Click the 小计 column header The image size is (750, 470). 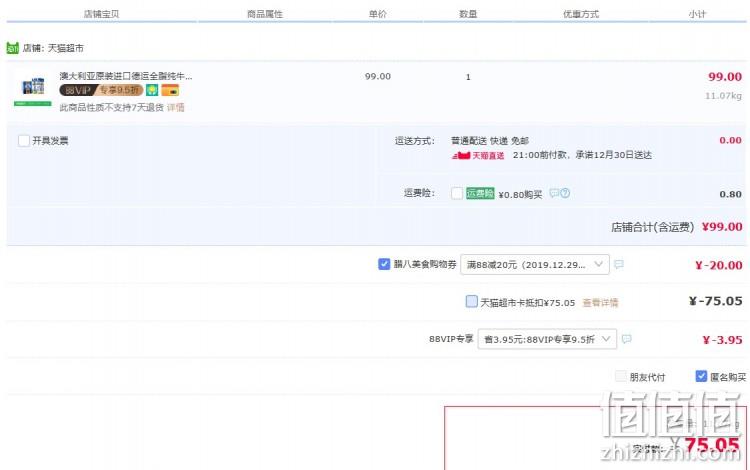[x=697, y=14]
